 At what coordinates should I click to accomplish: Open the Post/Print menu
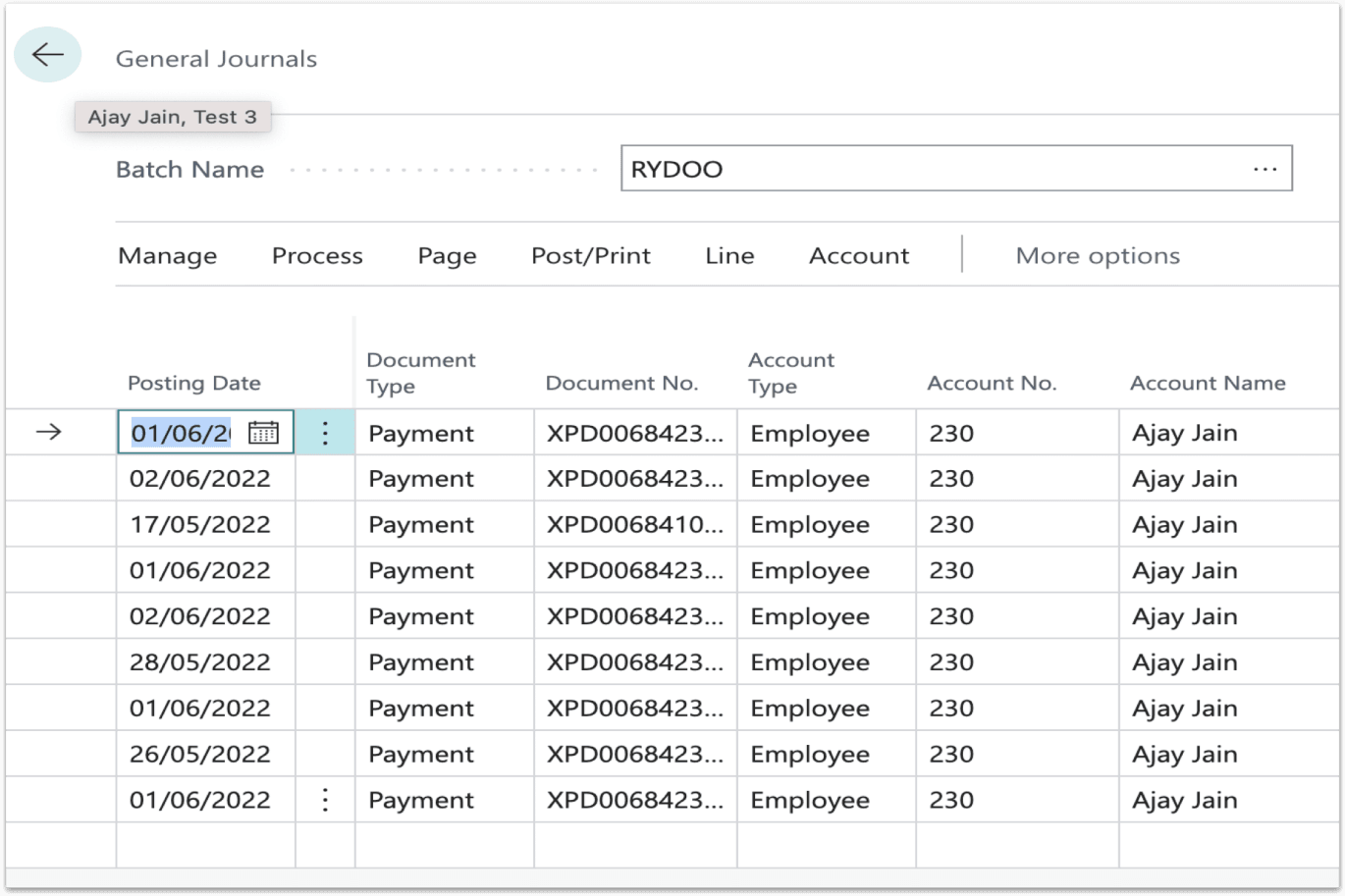coord(591,255)
